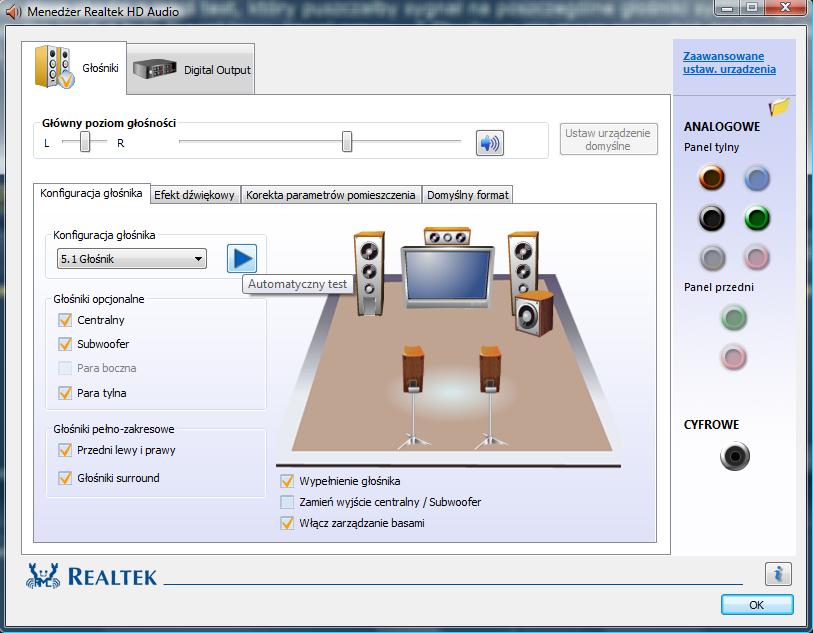This screenshot has height=633, width=813.
Task: Click the title bar speaker icon
Action: click(x=13, y=11)
